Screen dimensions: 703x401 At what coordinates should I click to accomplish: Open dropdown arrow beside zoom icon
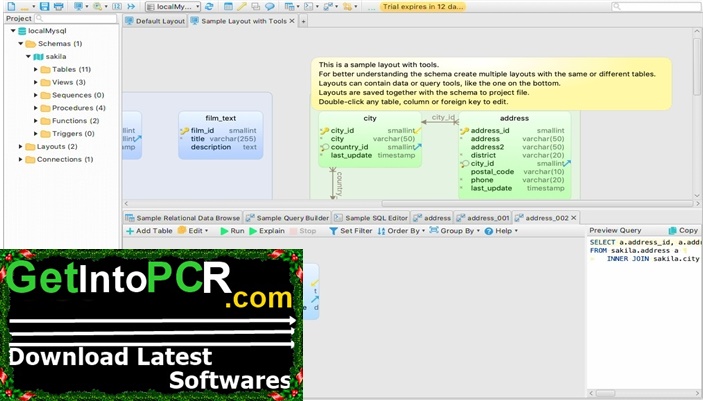(106, 6)
